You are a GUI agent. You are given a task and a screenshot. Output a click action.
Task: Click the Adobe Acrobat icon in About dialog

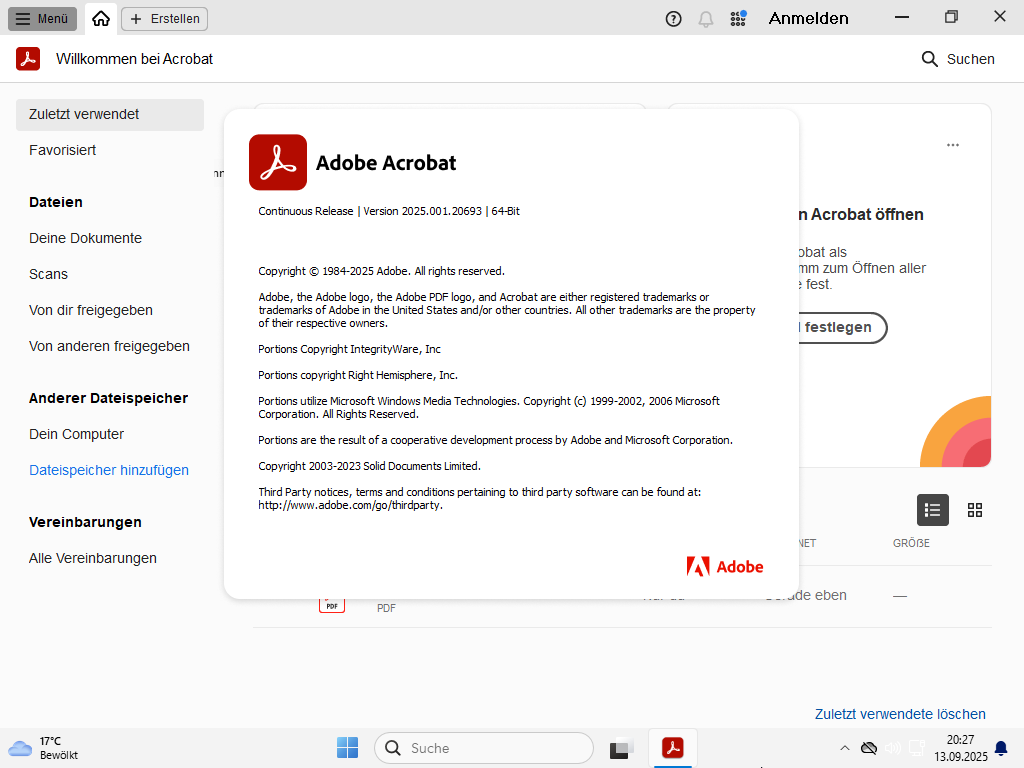(x=278, y=163)
